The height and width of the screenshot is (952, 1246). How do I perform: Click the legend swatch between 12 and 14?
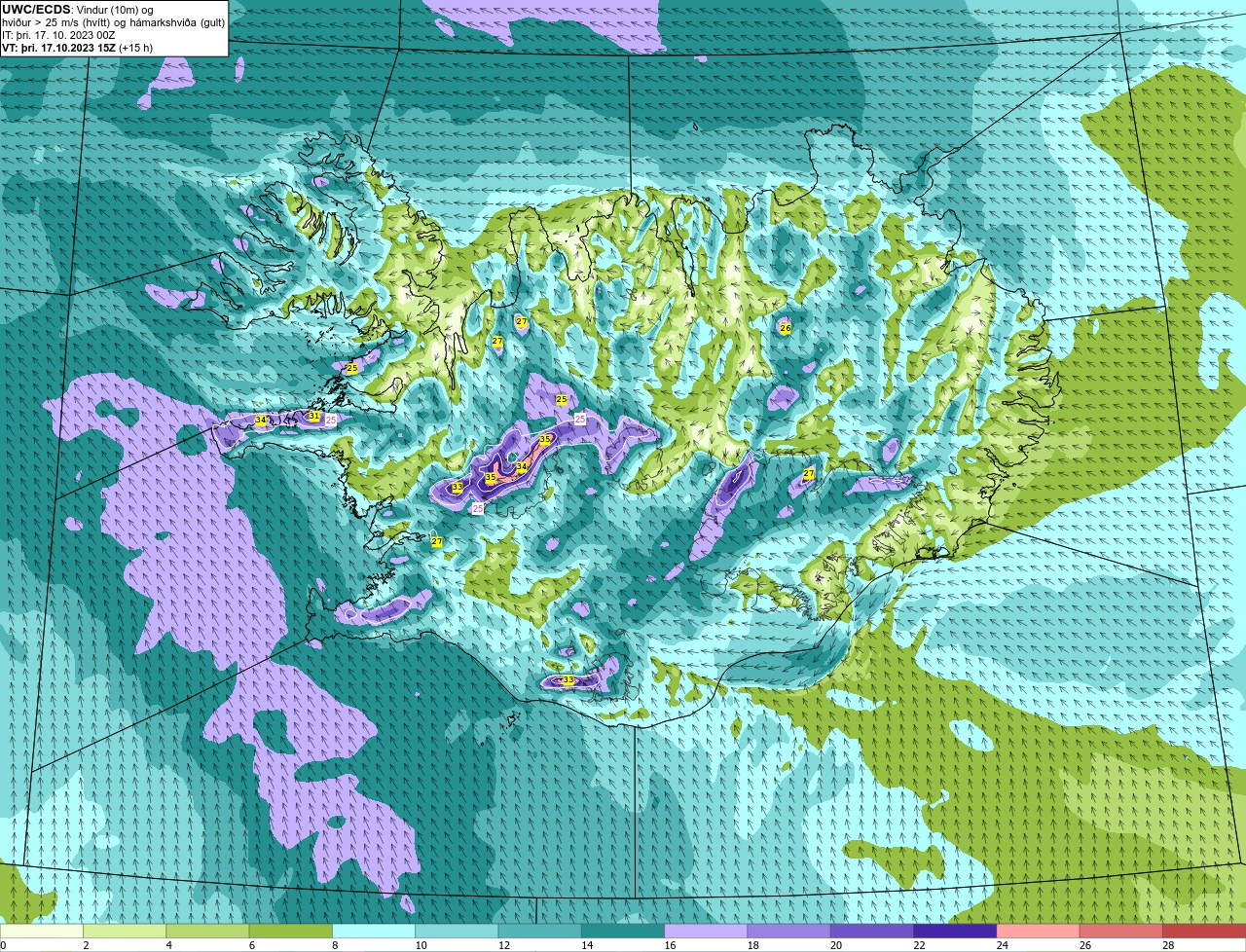click(x=540, y=931)
